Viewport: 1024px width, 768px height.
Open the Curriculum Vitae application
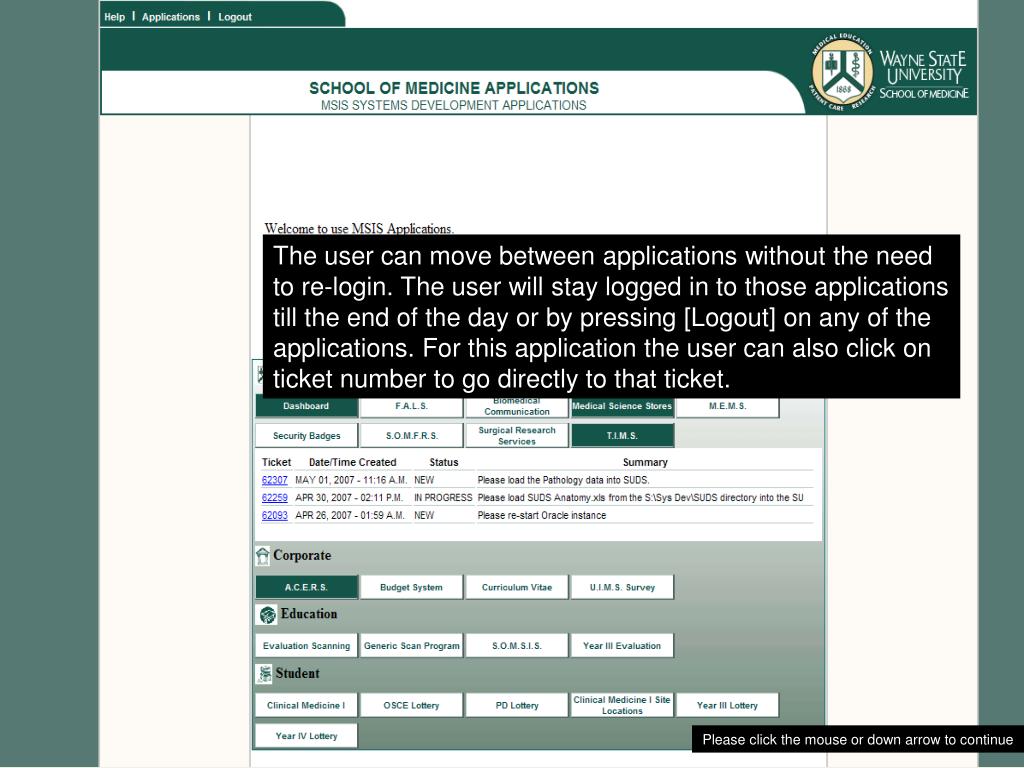(x=517, y=587)
